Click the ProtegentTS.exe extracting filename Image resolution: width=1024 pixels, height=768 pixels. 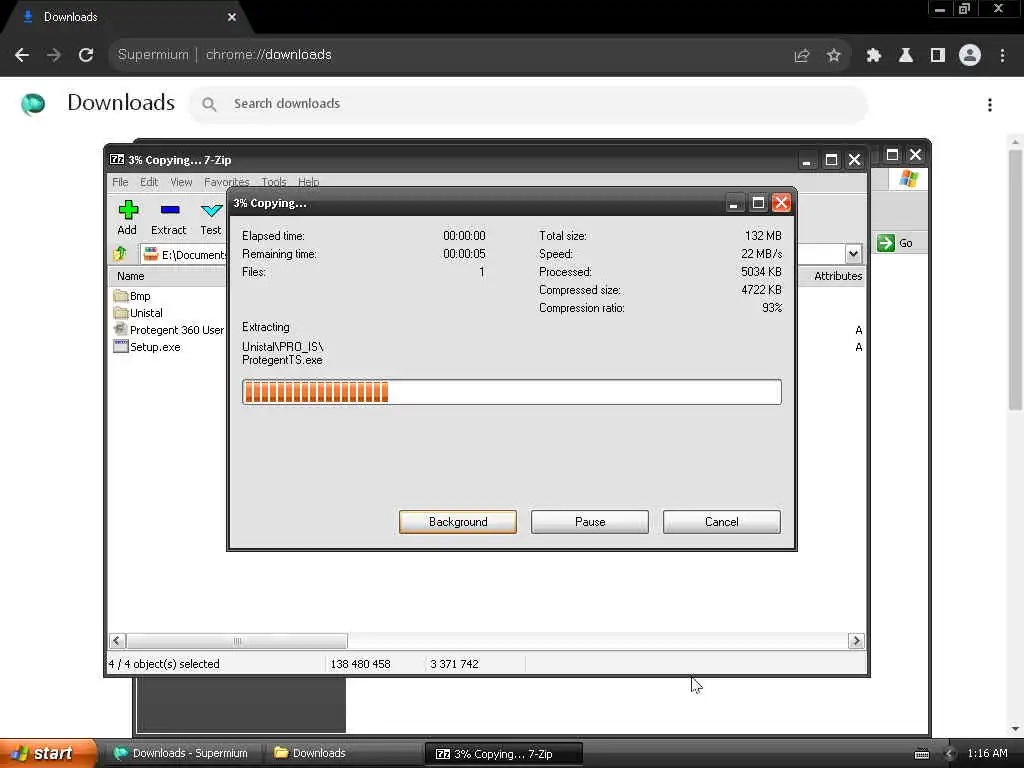tap(282, 360)
